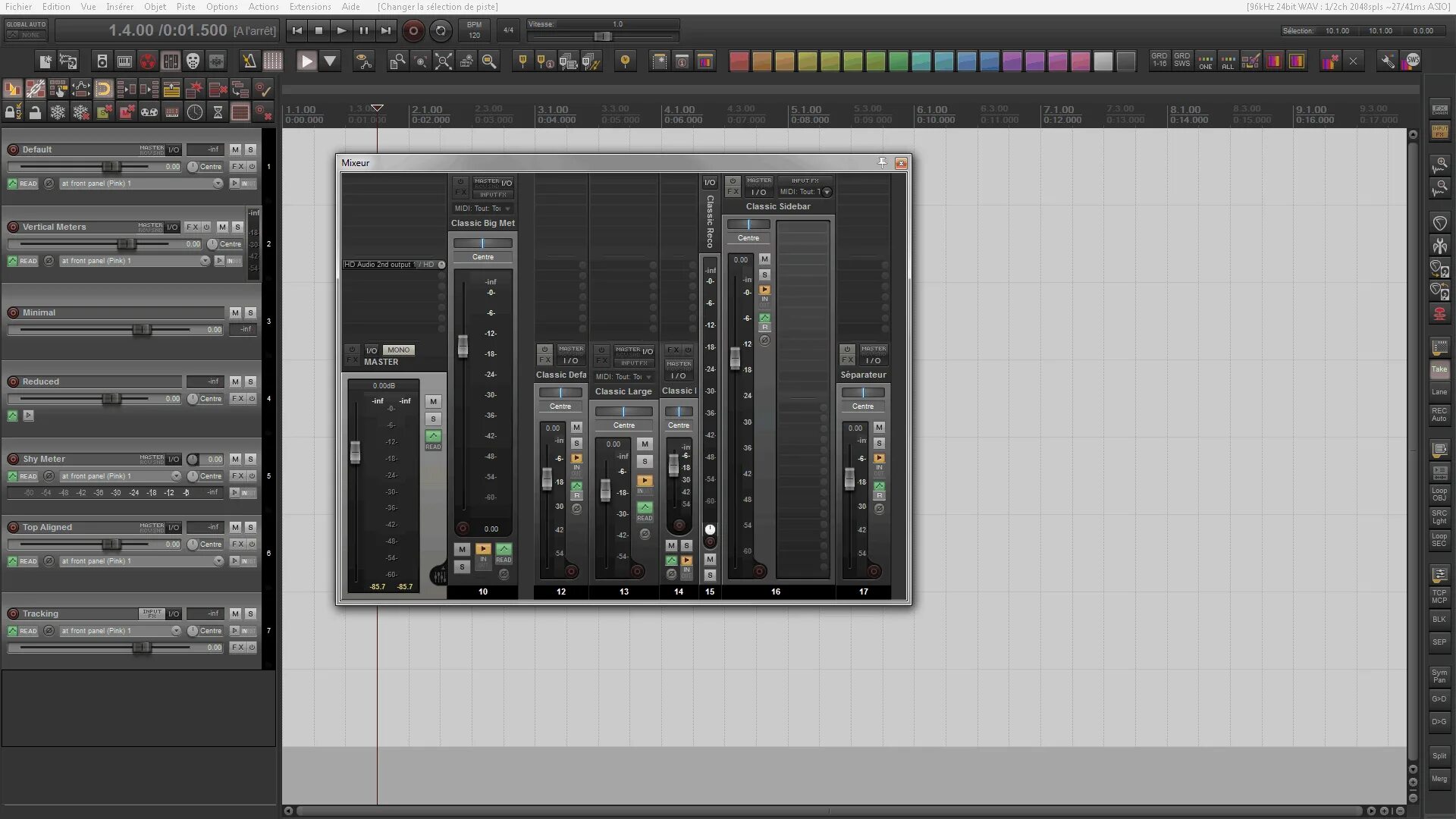The height and width of the screenshot is (819, 1456).
Task: Open the Extensions menu
Action: [309, 7]
